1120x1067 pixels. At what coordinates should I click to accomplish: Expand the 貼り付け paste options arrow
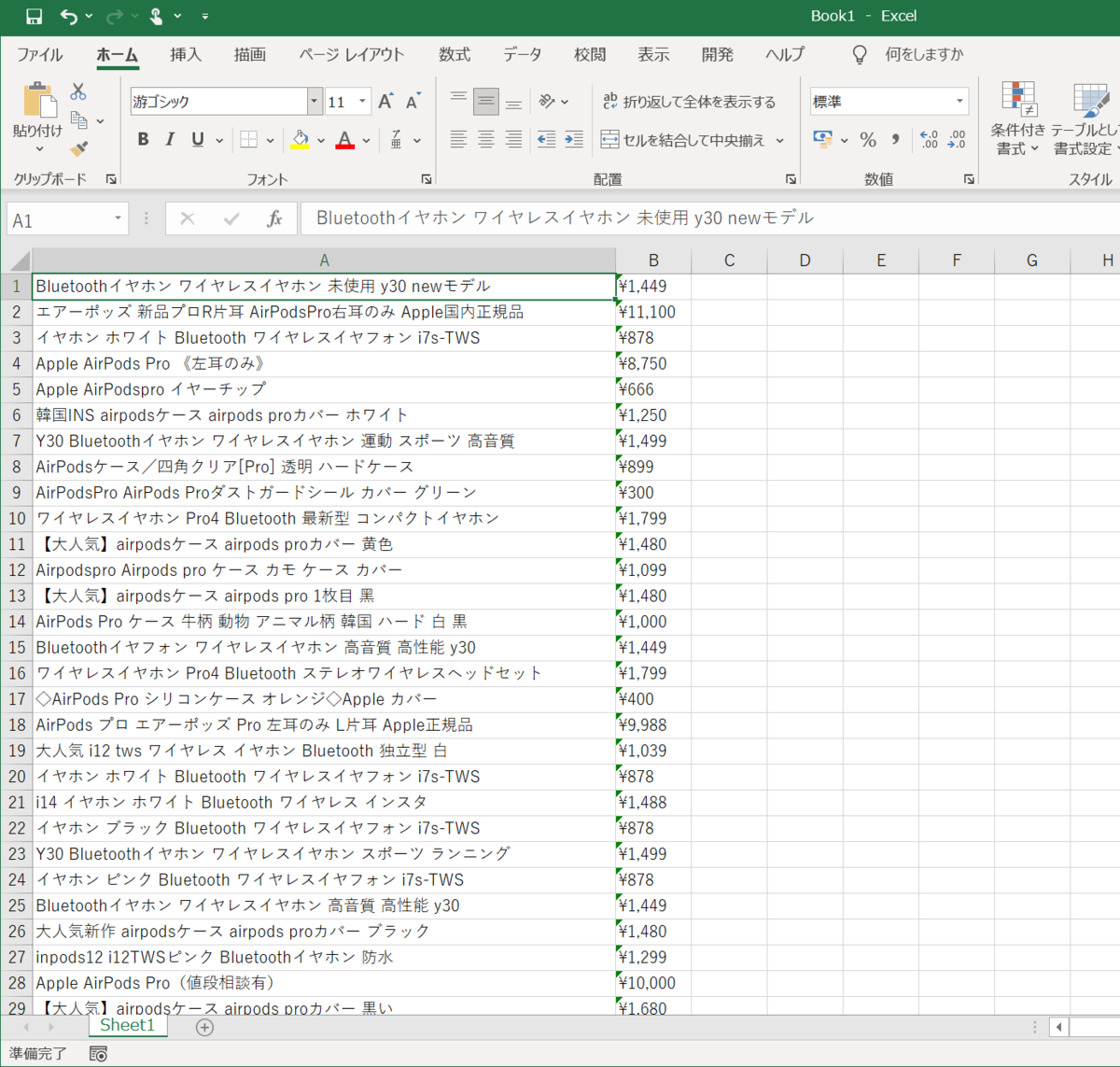38,148
